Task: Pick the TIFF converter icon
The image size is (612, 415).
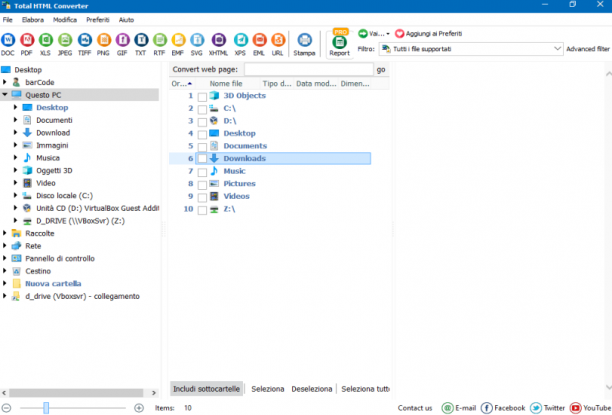Action: (84, 44)
